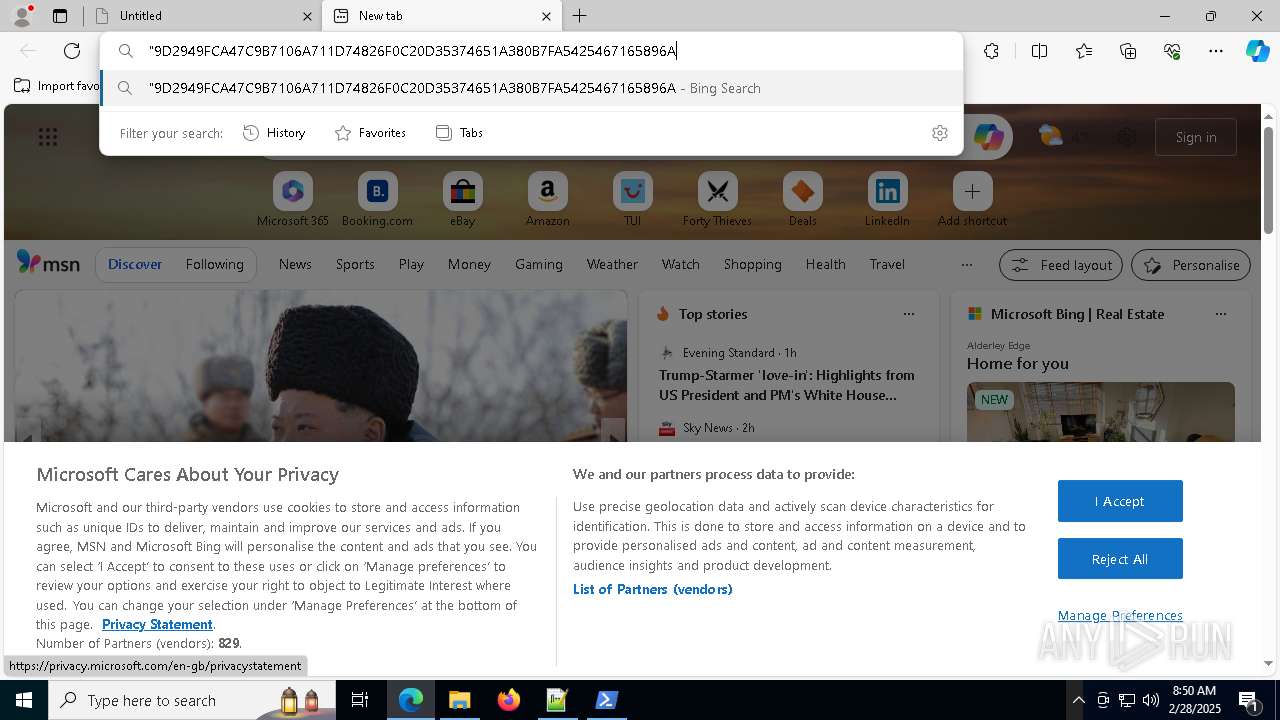This screenshot has height=720, width=1280.
Task: Launch the Copilot sidebar icon
Action: click(x=1257, y=51)
